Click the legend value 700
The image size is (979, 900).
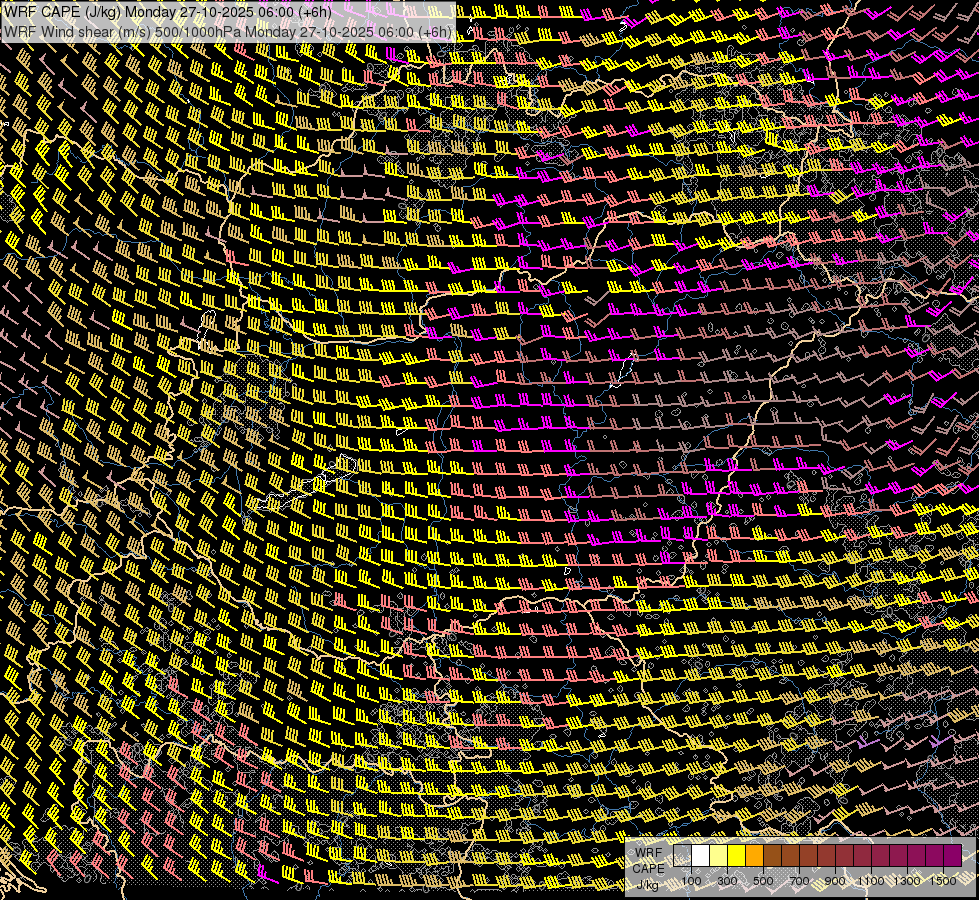point(799,881)
